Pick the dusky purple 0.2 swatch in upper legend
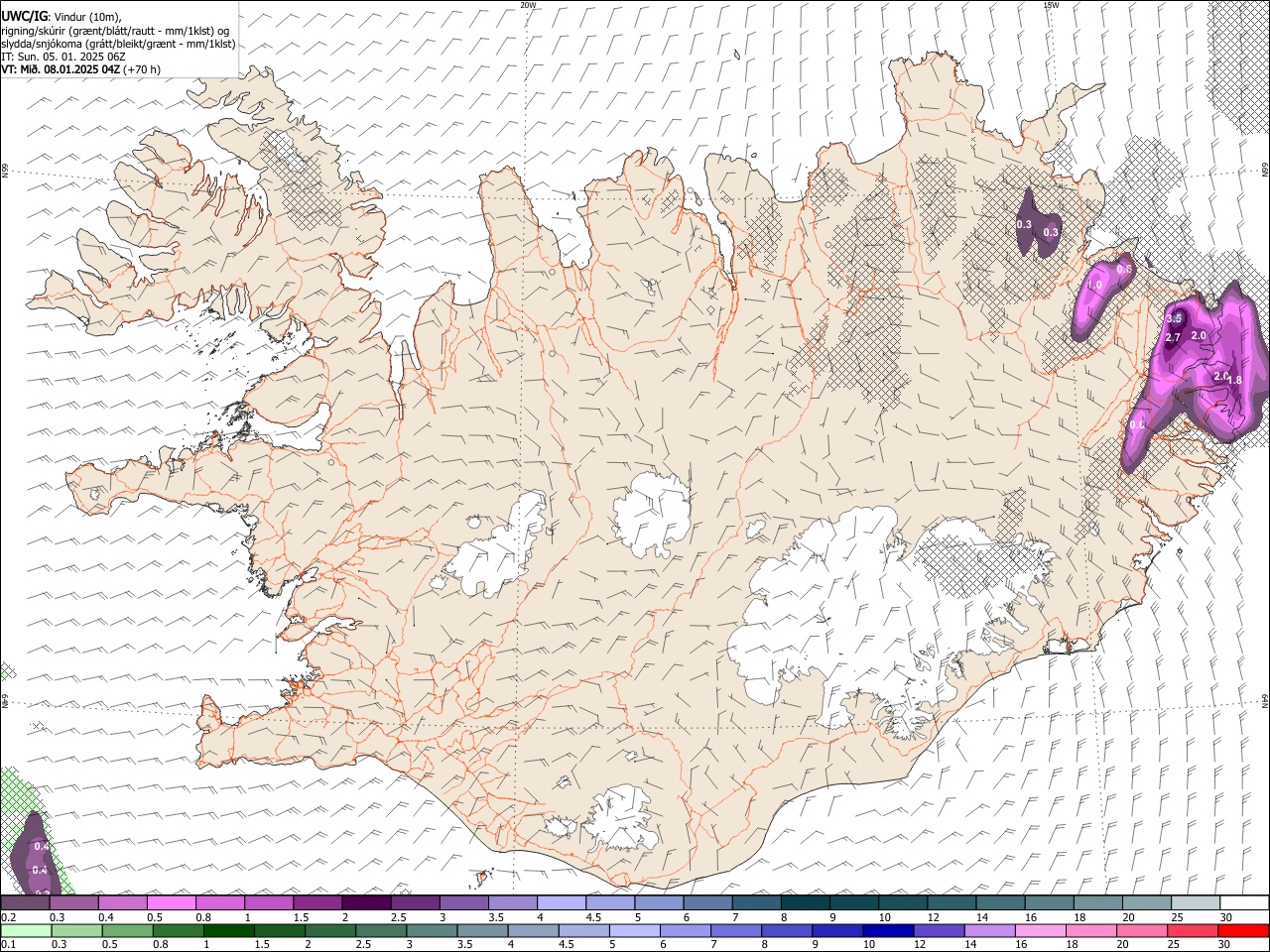 pyautogui.click(x=25, y=902)
